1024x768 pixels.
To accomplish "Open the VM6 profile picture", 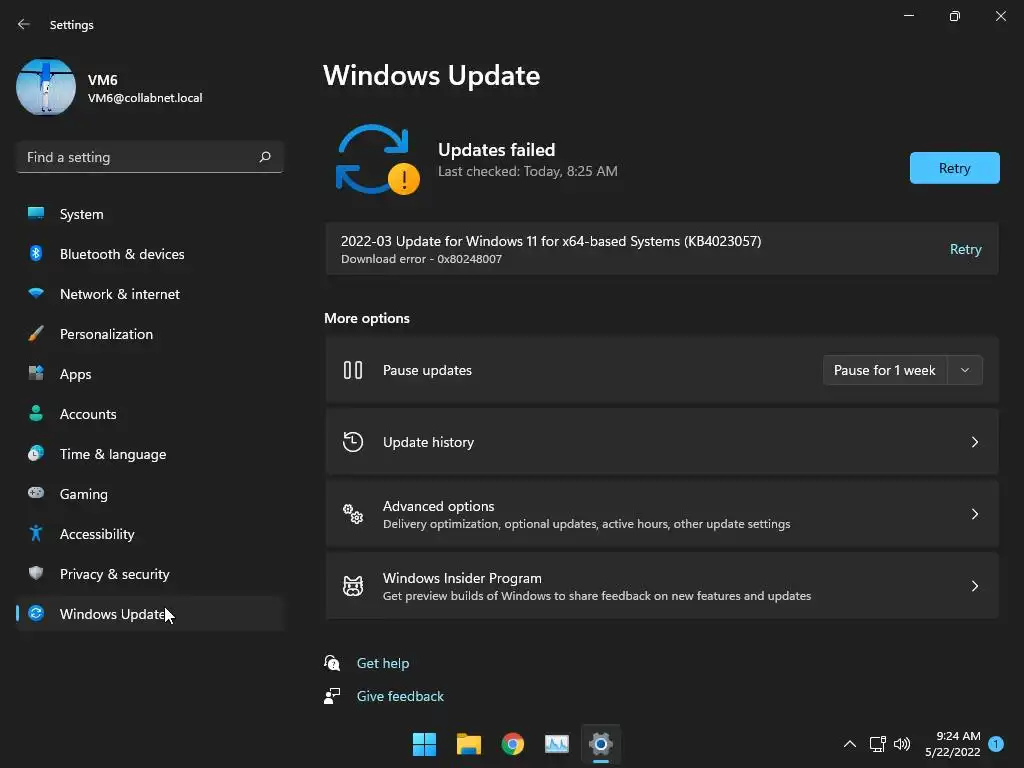I will click(x=46, y=87).
